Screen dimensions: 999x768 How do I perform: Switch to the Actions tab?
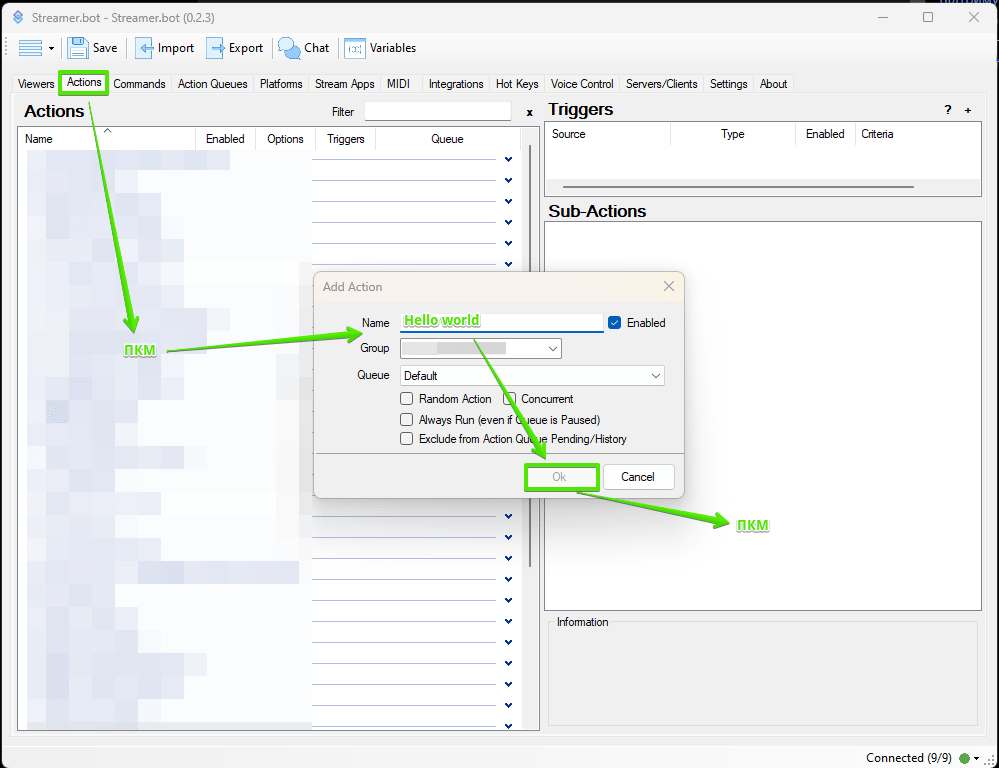pyautogui.click(x=84, y=82)
